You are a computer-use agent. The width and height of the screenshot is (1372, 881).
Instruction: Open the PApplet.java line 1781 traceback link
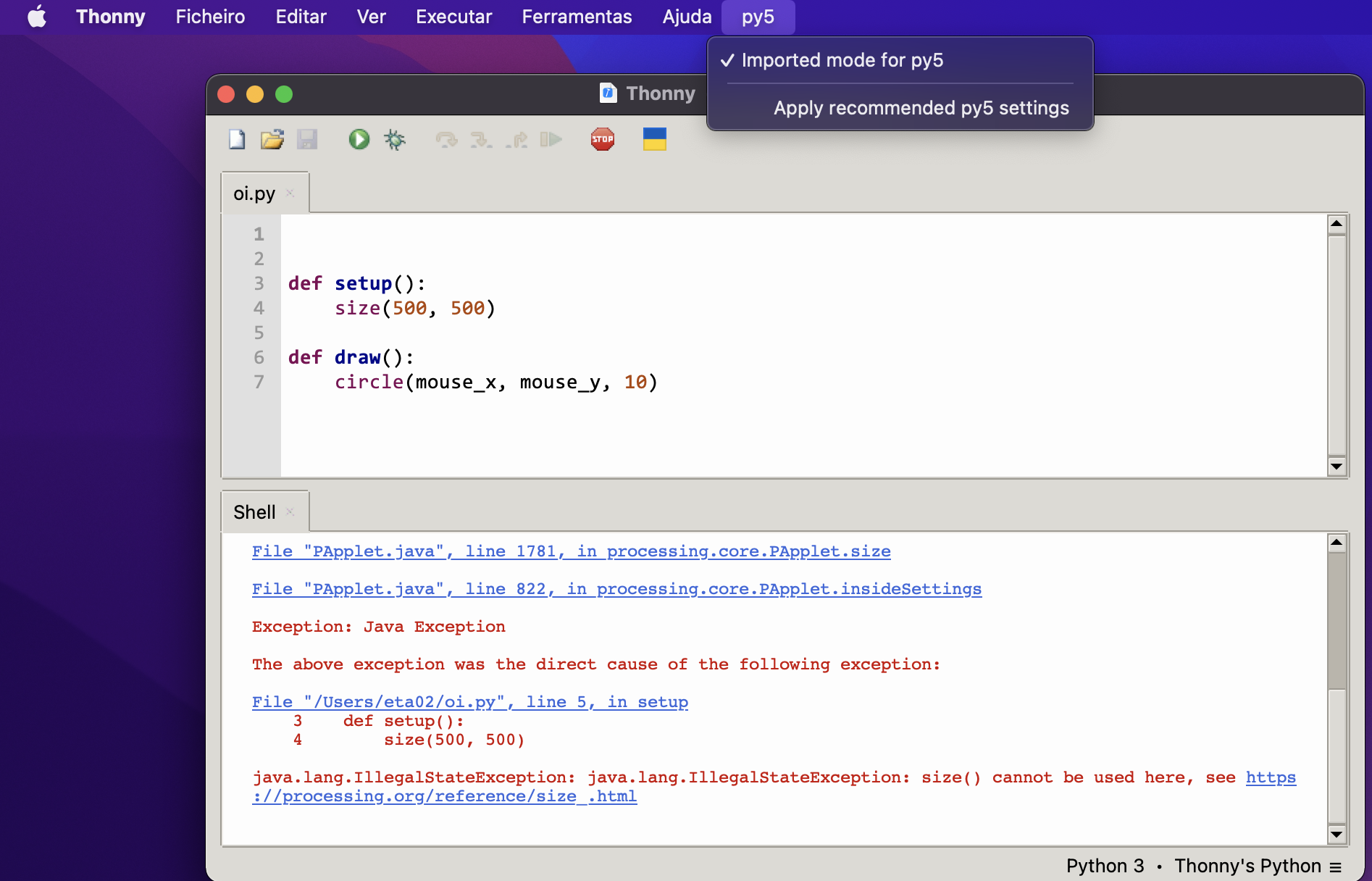(570, 551)
